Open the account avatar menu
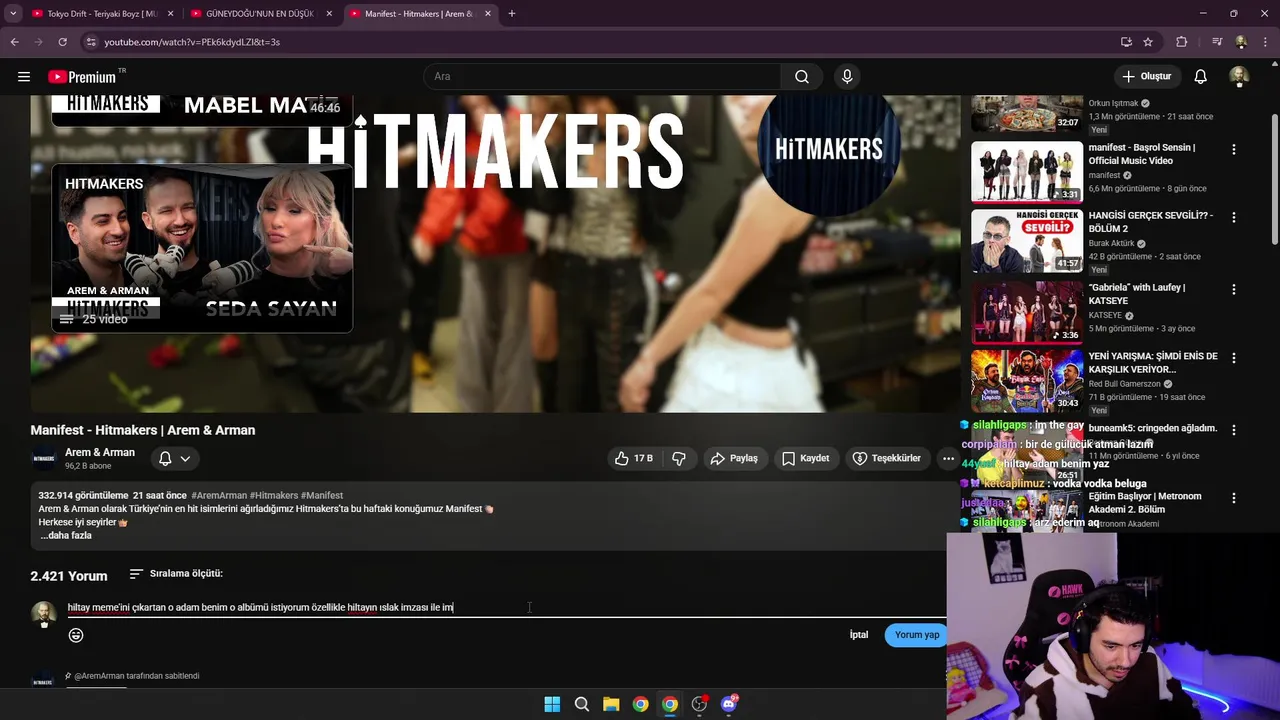Screen dimensions: 1280x720 click(1239, 76)
